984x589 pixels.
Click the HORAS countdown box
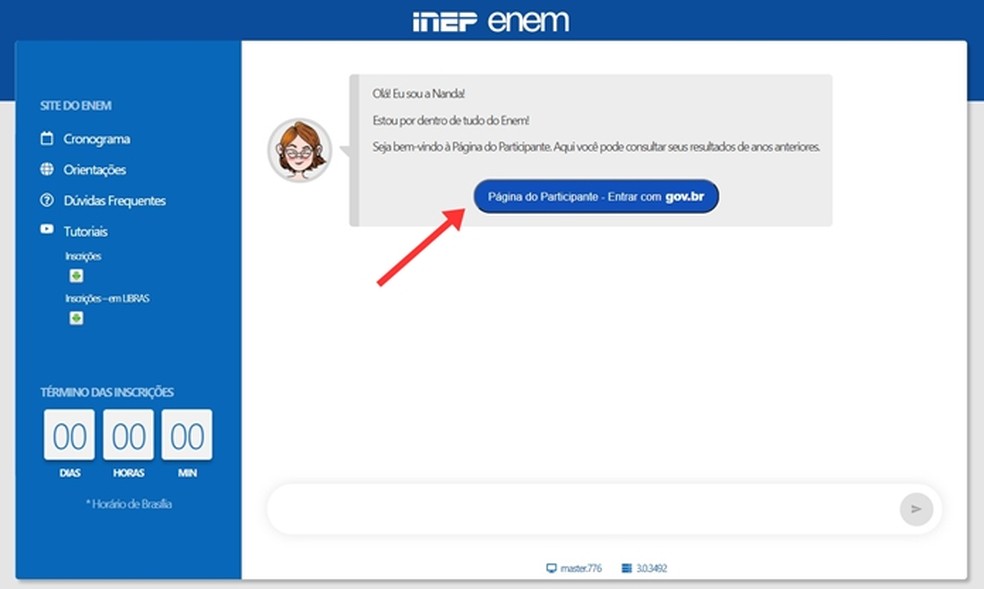(128, 435)
